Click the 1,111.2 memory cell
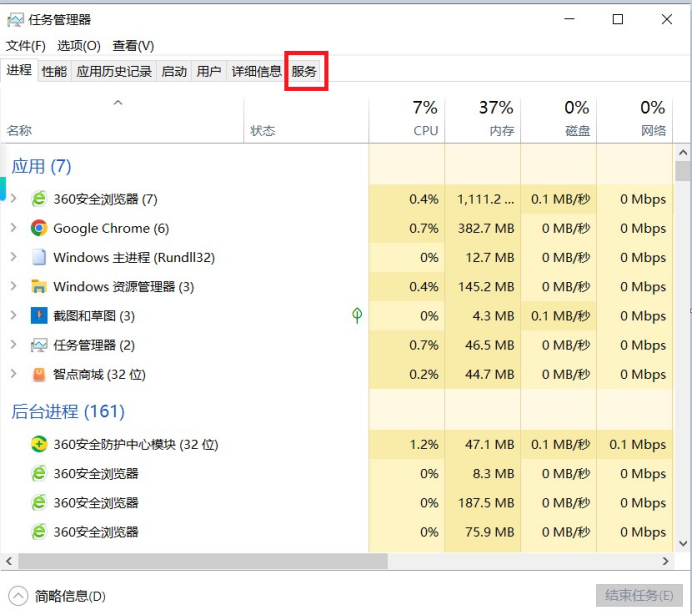This screenshot has width=692, height=615. (x=483, y=199)
